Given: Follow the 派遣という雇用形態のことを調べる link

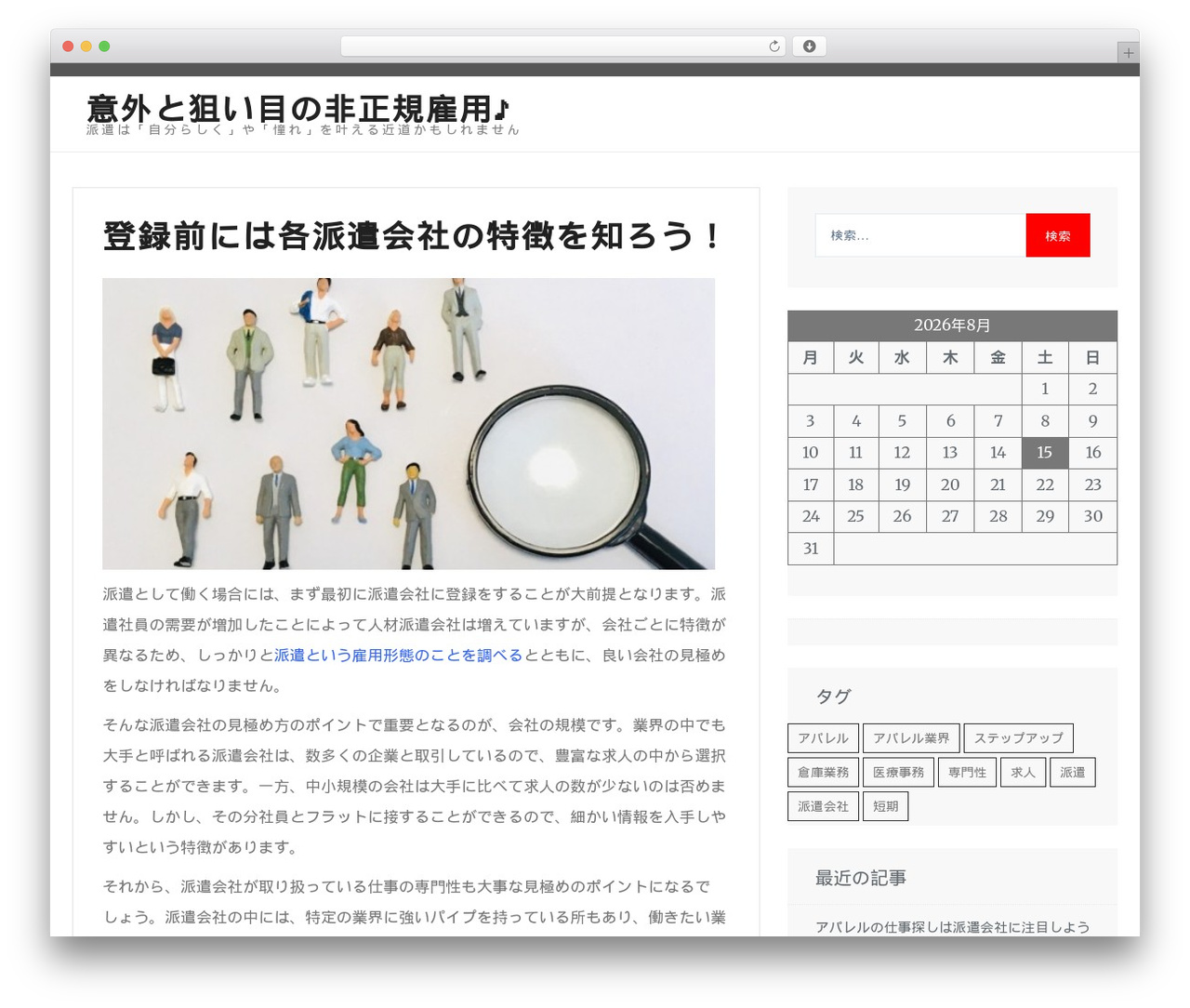Looking at the screenshot, I should [399, 656].
